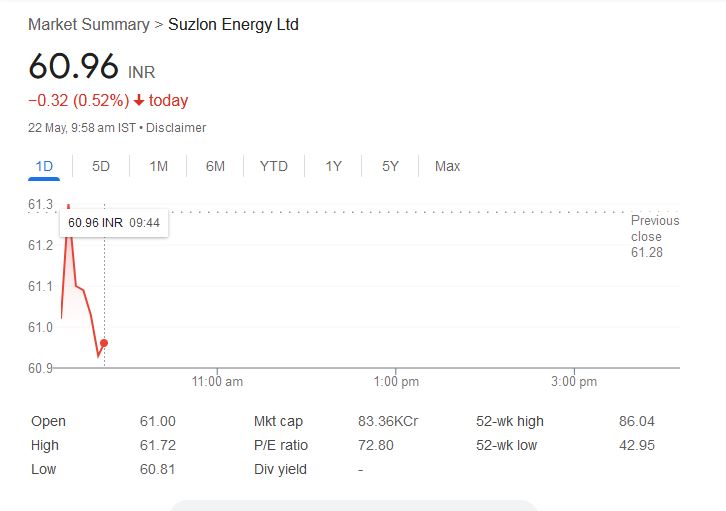The width and height of the screenshot is (726, 511).
Task: Click the Open label
Action: (x=48, y=422)
